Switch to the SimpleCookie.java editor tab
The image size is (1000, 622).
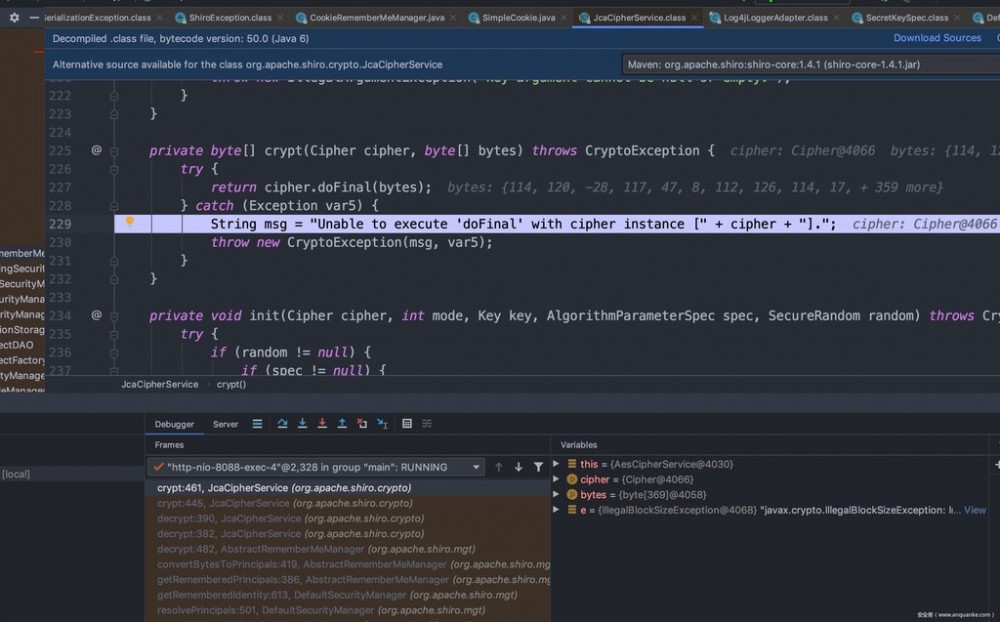coord(518,18)
